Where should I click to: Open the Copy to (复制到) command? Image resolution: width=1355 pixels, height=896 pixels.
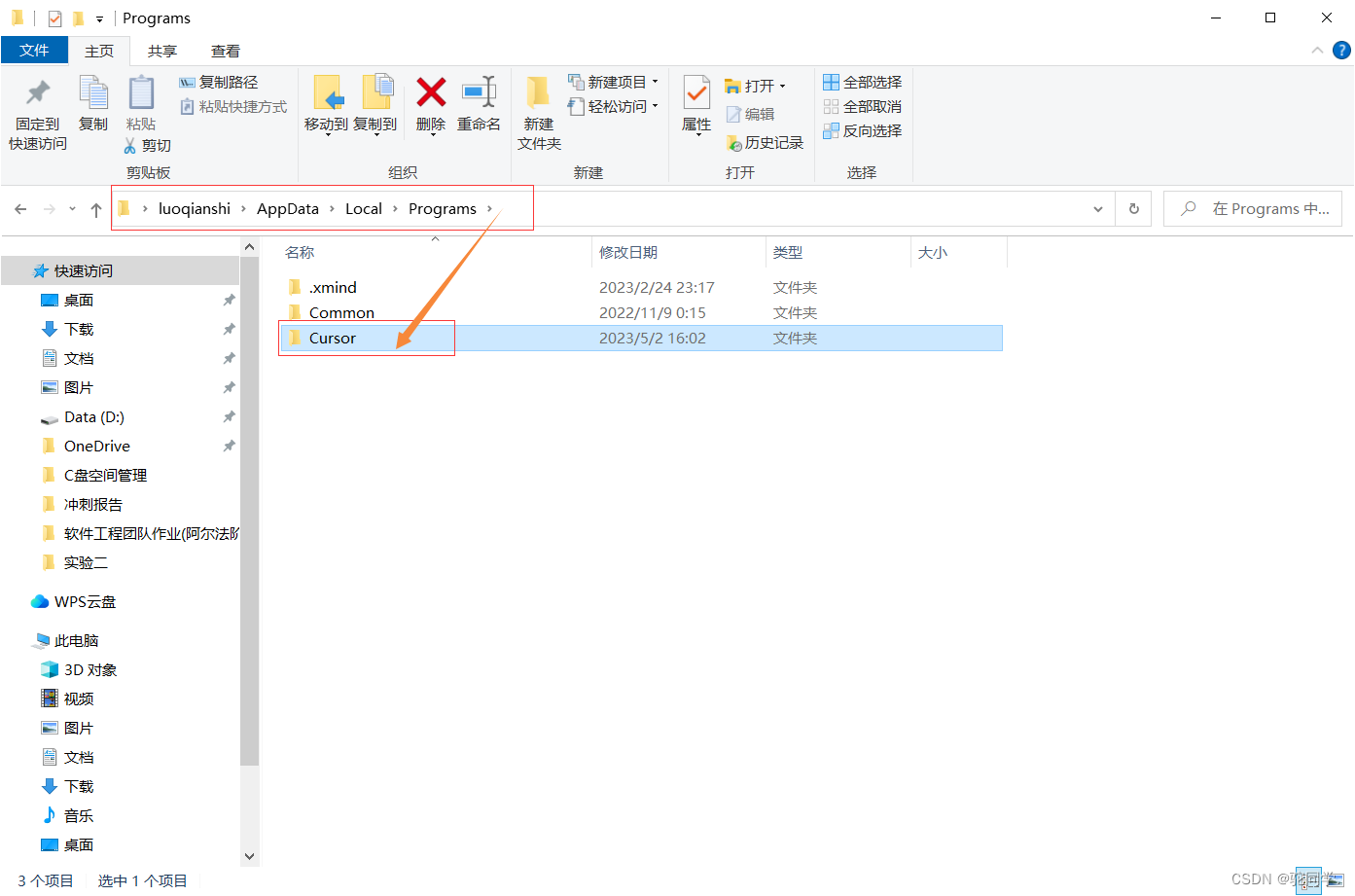(375, 105)
